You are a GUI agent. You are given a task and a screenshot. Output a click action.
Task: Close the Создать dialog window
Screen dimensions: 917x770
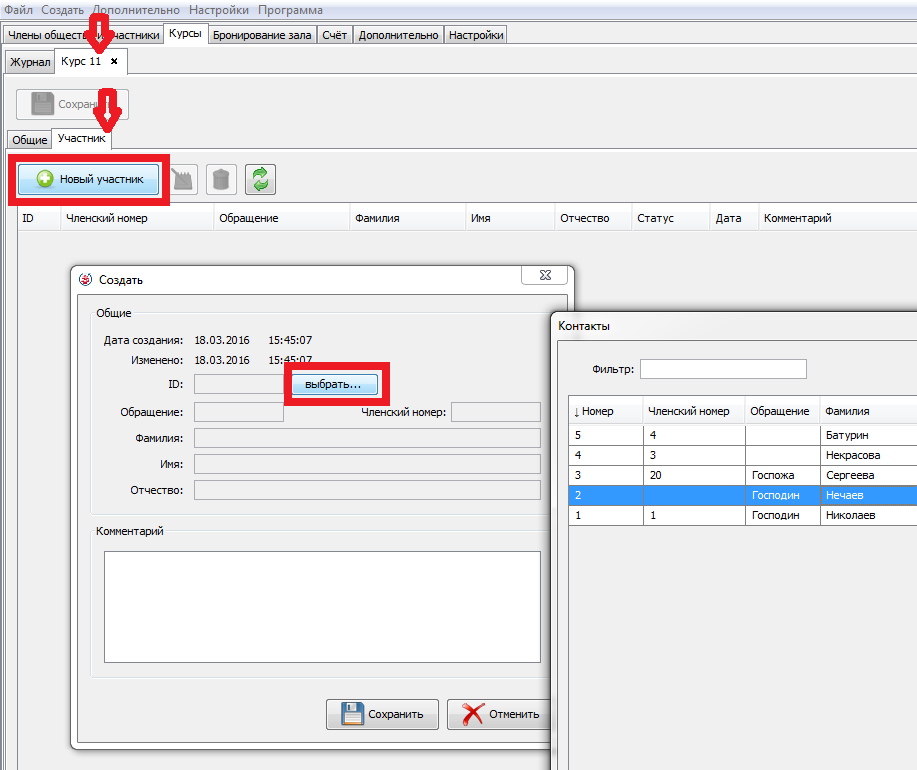pos(545,275)
